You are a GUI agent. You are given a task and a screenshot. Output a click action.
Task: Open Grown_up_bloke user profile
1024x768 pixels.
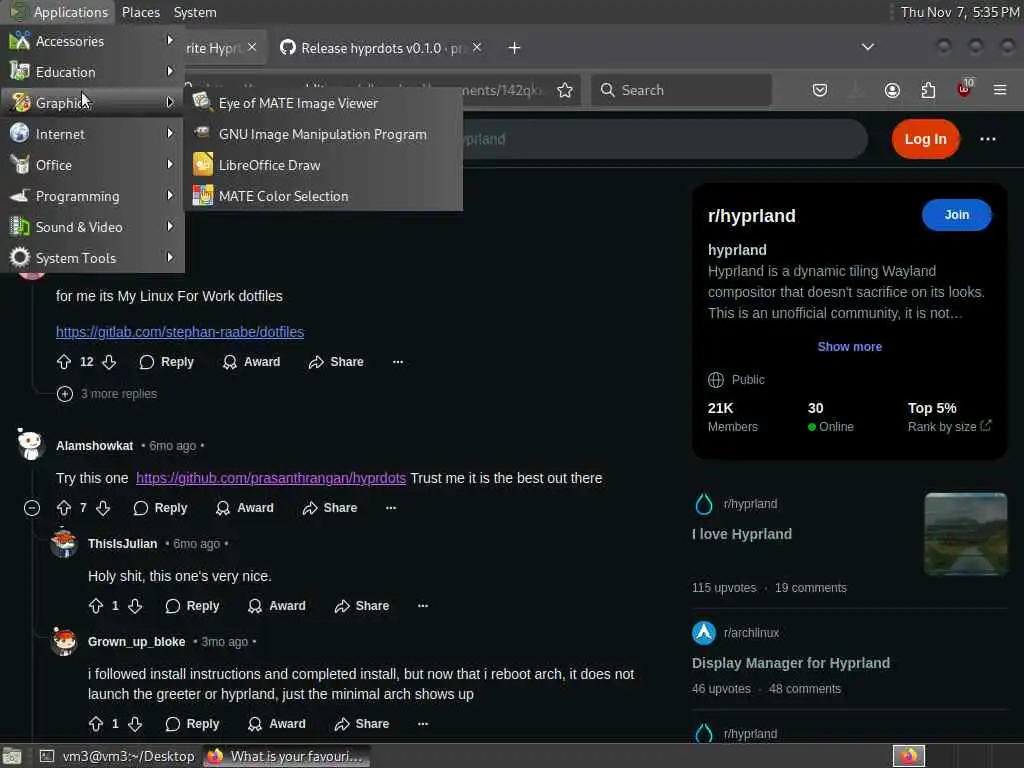[x=136, y=642]
